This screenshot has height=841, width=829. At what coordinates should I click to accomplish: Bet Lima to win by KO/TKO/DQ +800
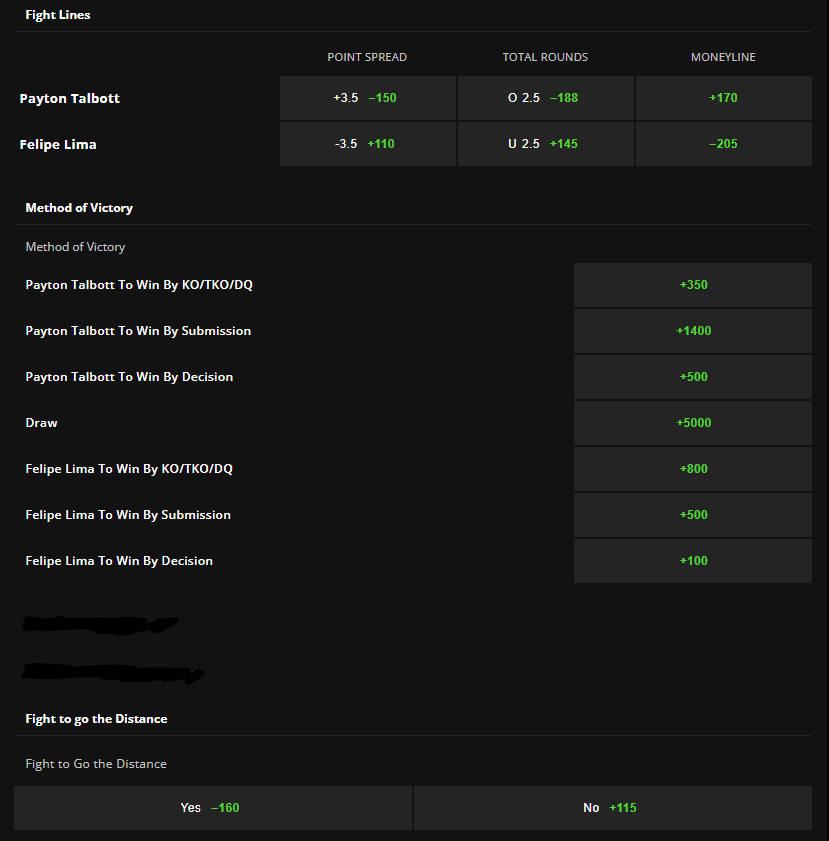(x=692, y=469)
